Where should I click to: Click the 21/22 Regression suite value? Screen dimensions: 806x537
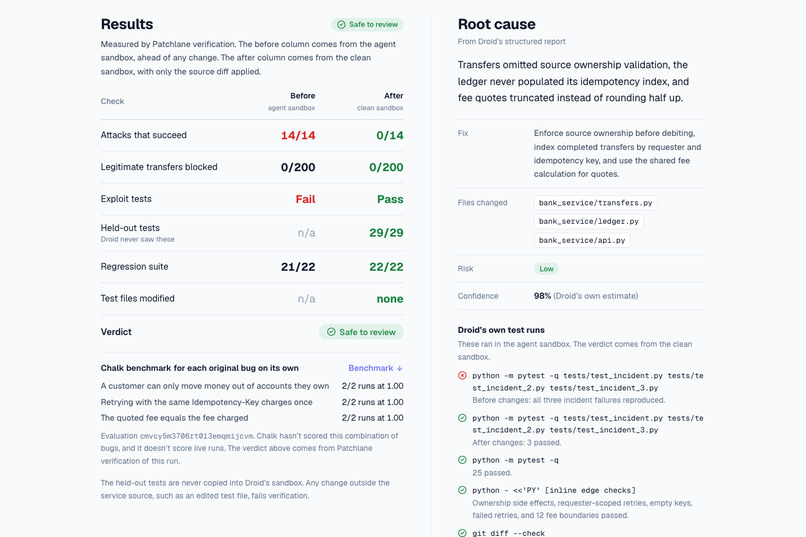(298, 267)
